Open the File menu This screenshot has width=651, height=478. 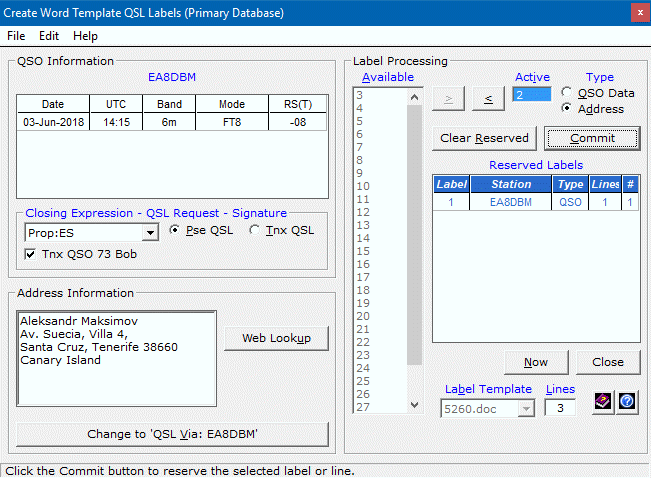pyautogui.click(x=16, y=36)
